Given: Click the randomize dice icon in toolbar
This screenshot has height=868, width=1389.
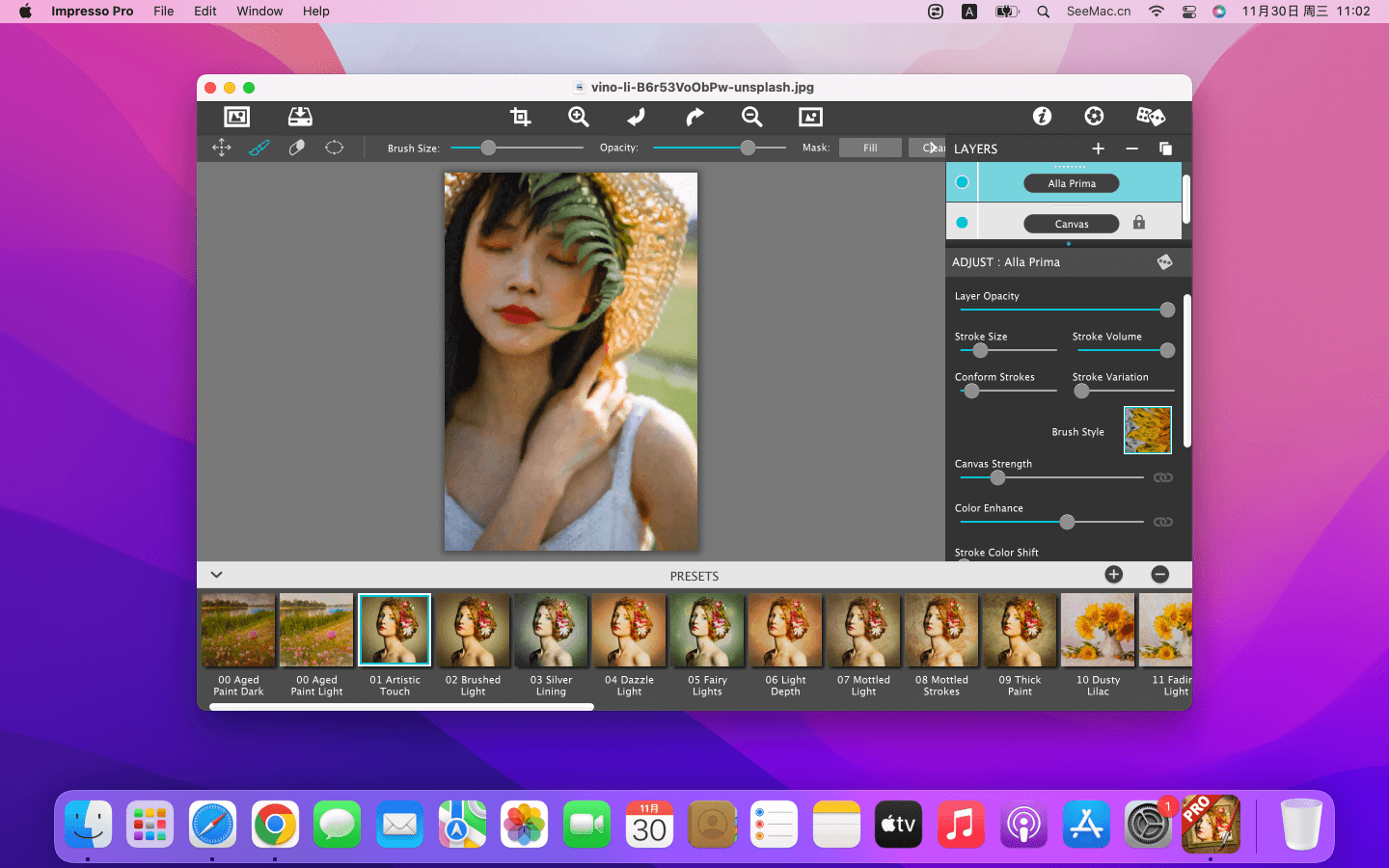Looking at the screenshot, I should [x=1150, y=117].
